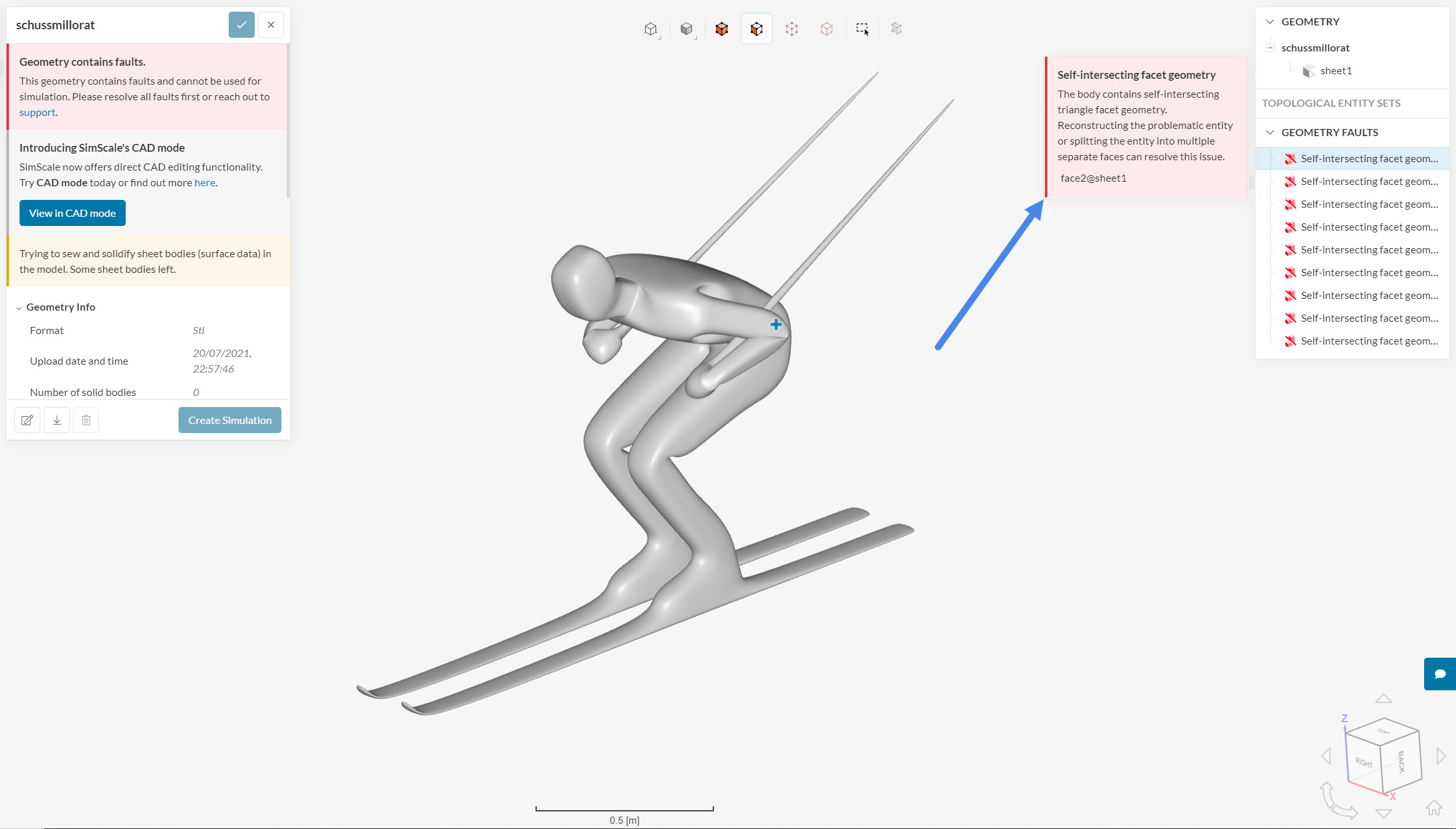
Task: Click the download geometry icon
Action: pos(57,420)
